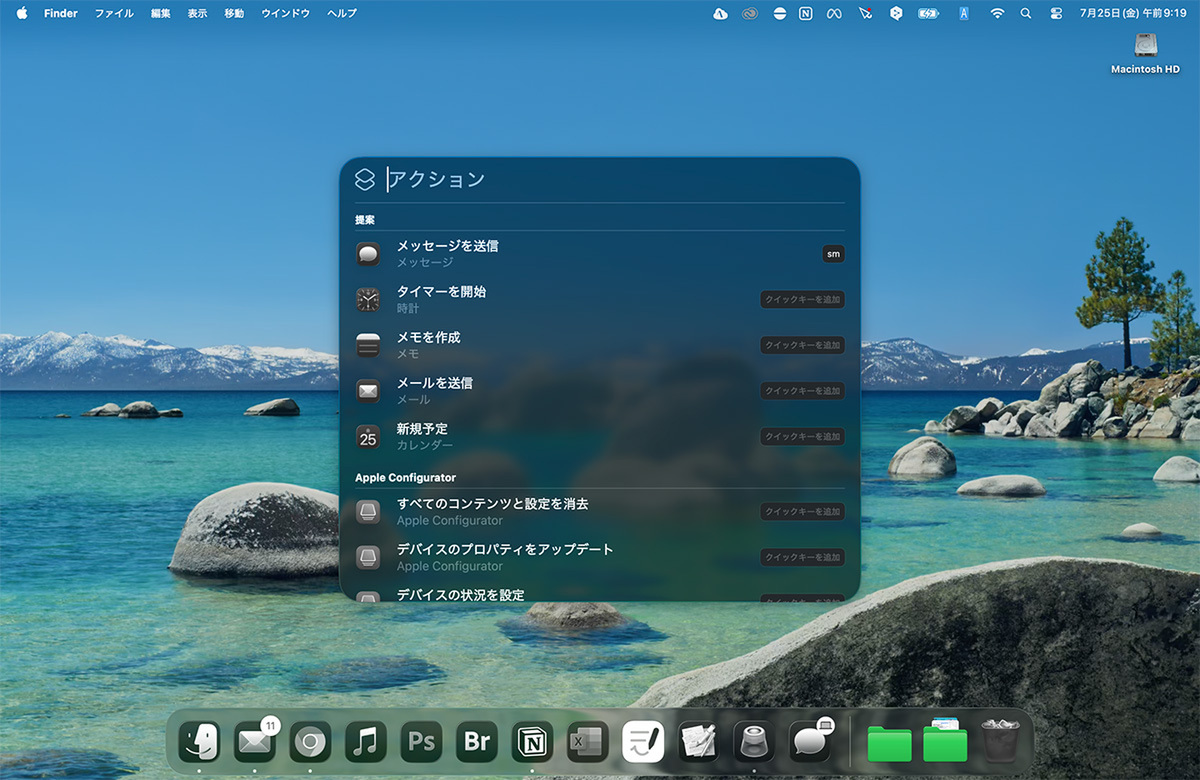Viewport: 1200px width, 780px height.
Task: Pick the メールを送信 mail action
Action: [x=434, y=390]
